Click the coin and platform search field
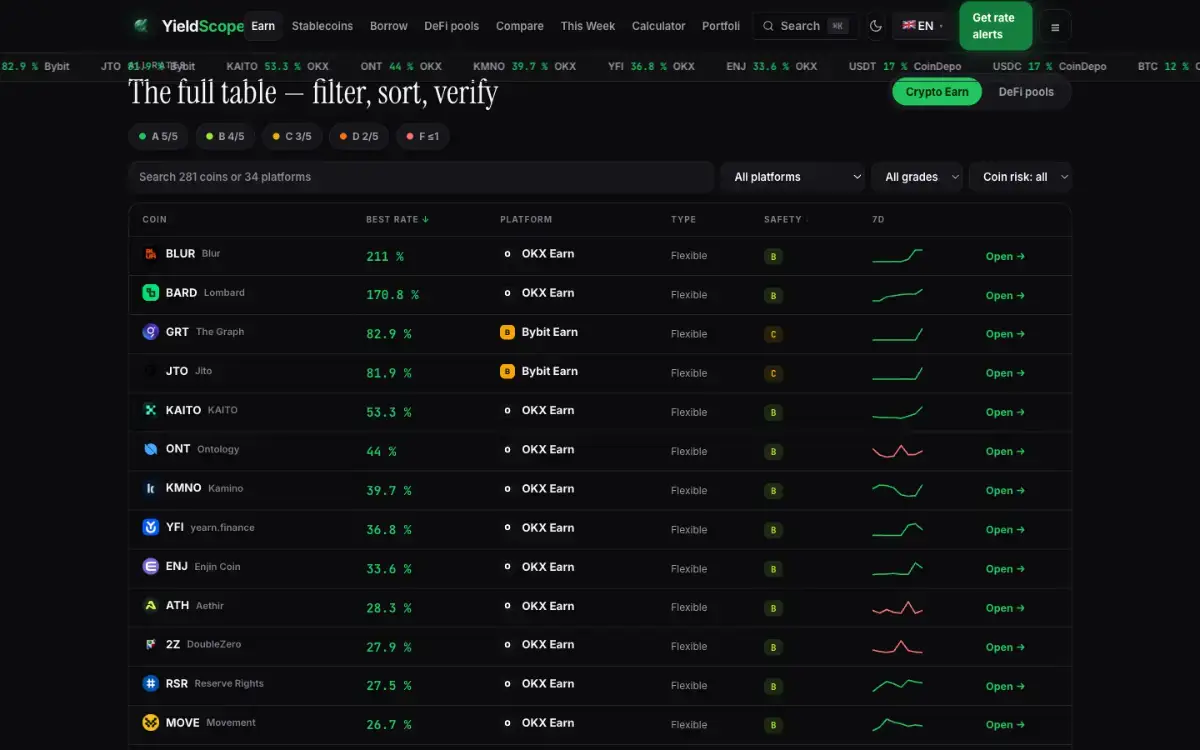Image resolution: width=1200 pixels, height=750 pixels. [421, 177]
